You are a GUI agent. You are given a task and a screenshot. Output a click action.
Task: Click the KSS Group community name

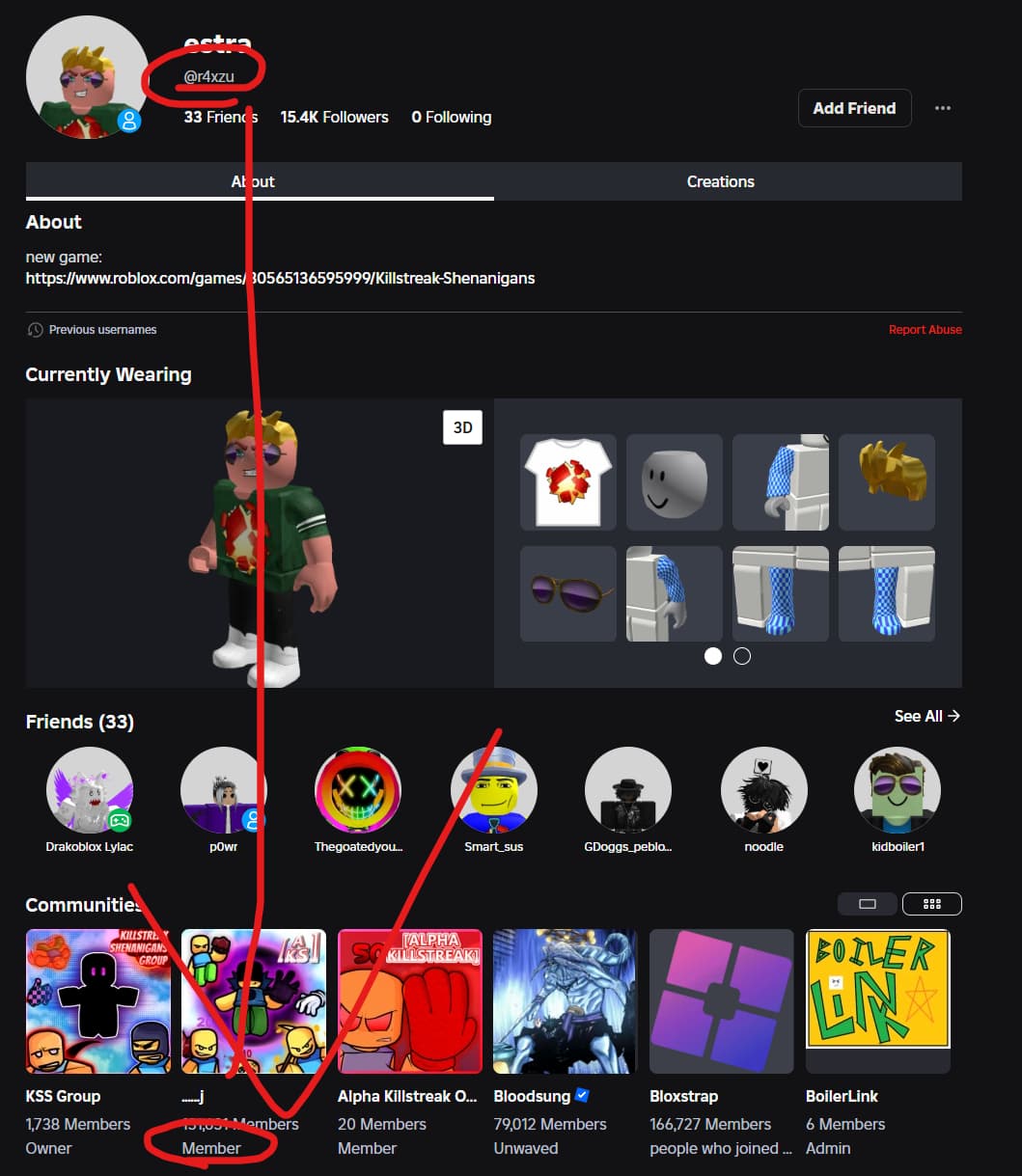click(x=63, y=1096)
